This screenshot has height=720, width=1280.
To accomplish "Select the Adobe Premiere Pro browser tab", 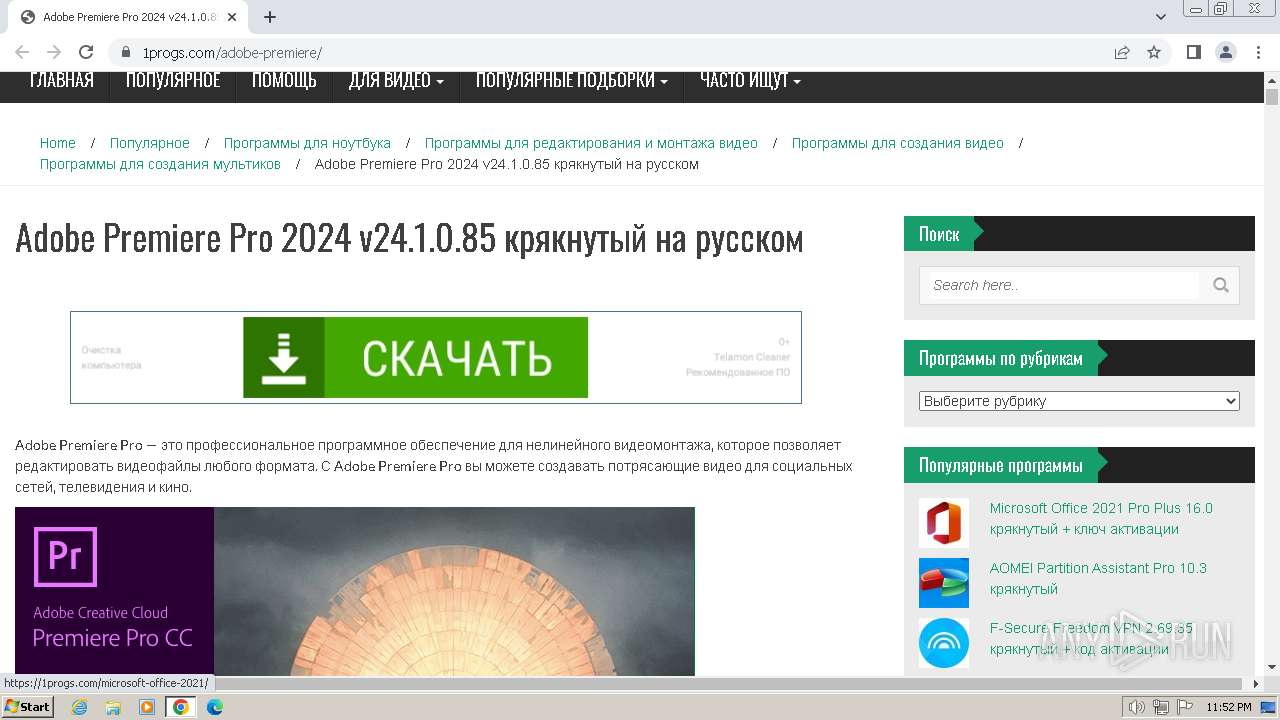I will pos(130,17).
